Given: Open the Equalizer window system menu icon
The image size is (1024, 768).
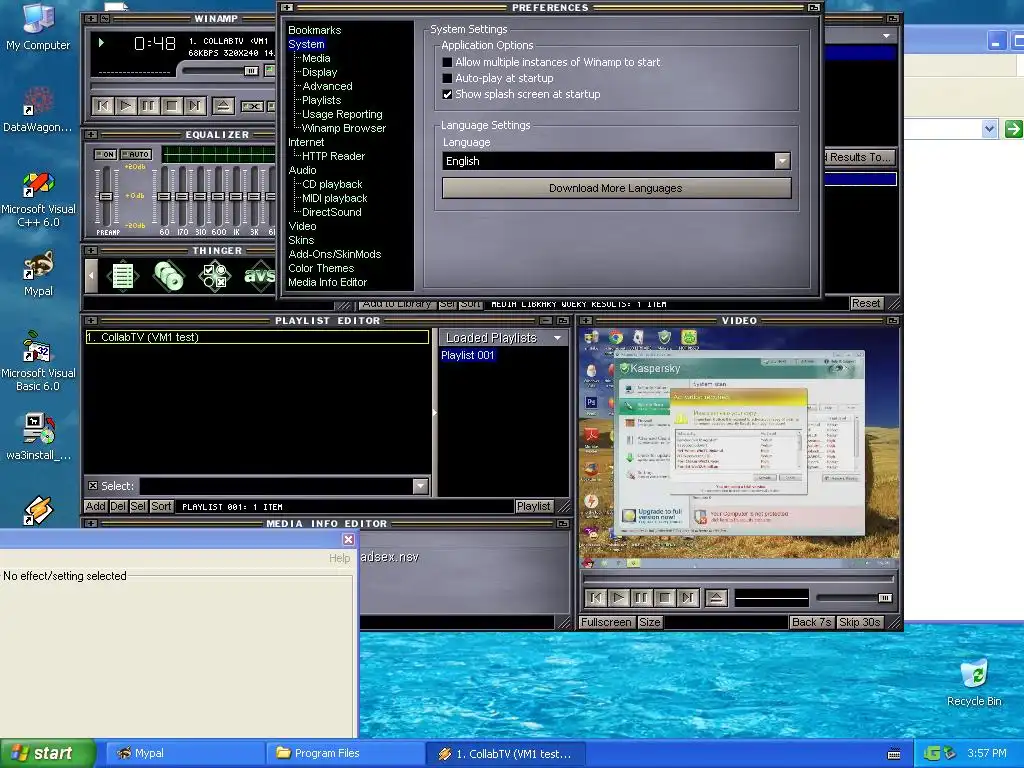Looking at the screenshot, I should 91,135.
